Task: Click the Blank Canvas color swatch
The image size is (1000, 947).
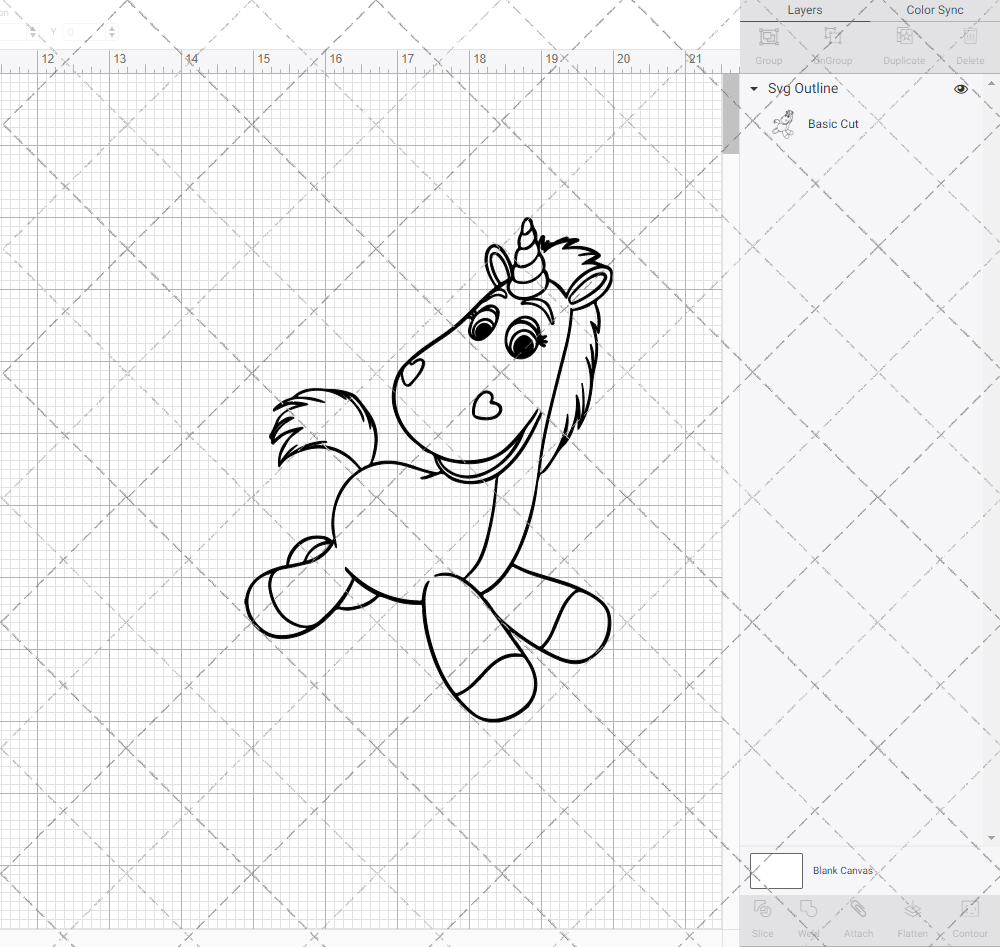Action: pyautogui.click(x=776, y=870)
